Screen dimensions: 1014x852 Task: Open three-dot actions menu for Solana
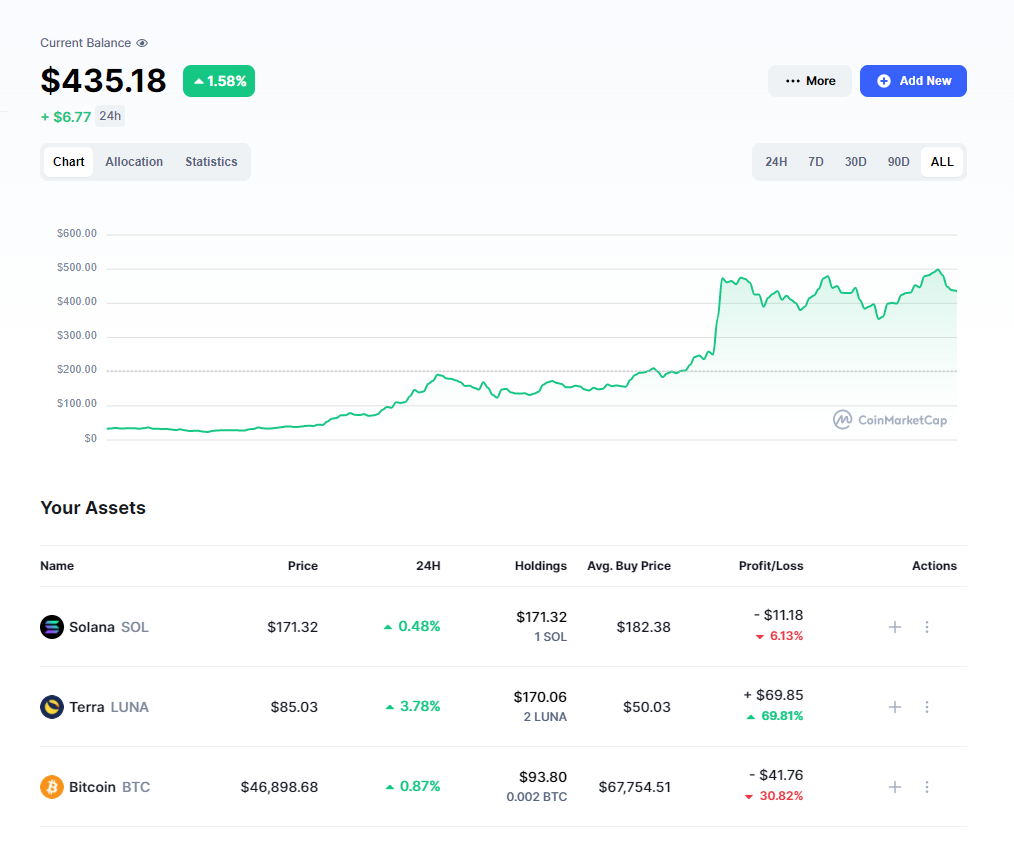(927, 627)
